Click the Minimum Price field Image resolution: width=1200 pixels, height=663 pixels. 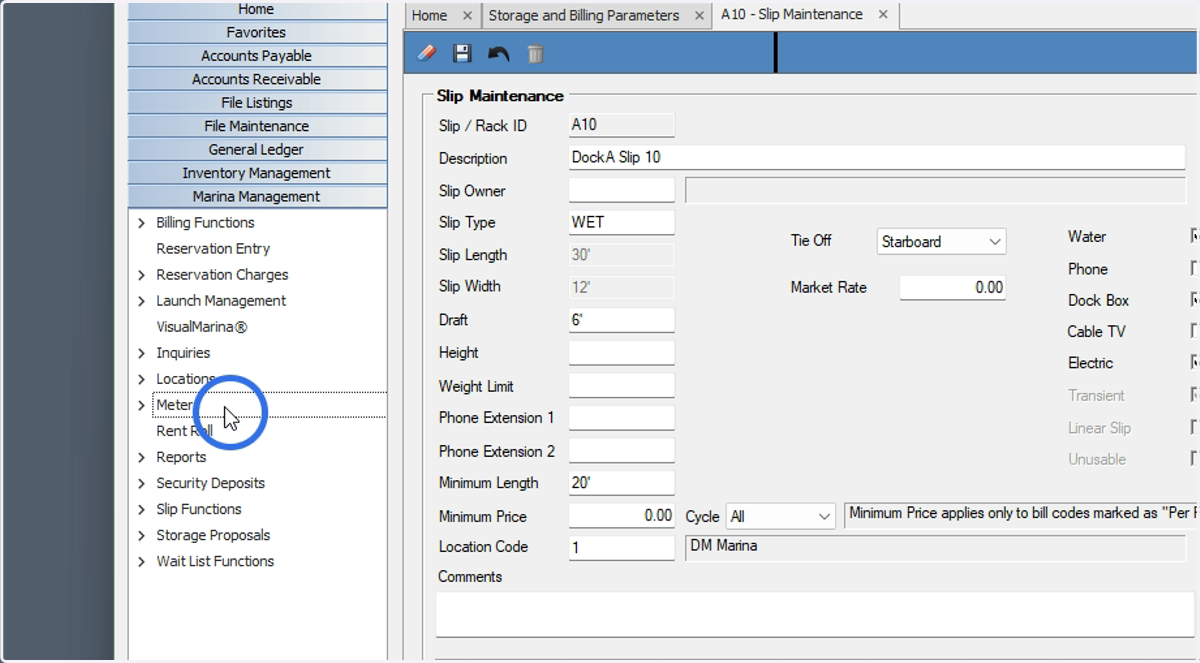coord(622,516)
